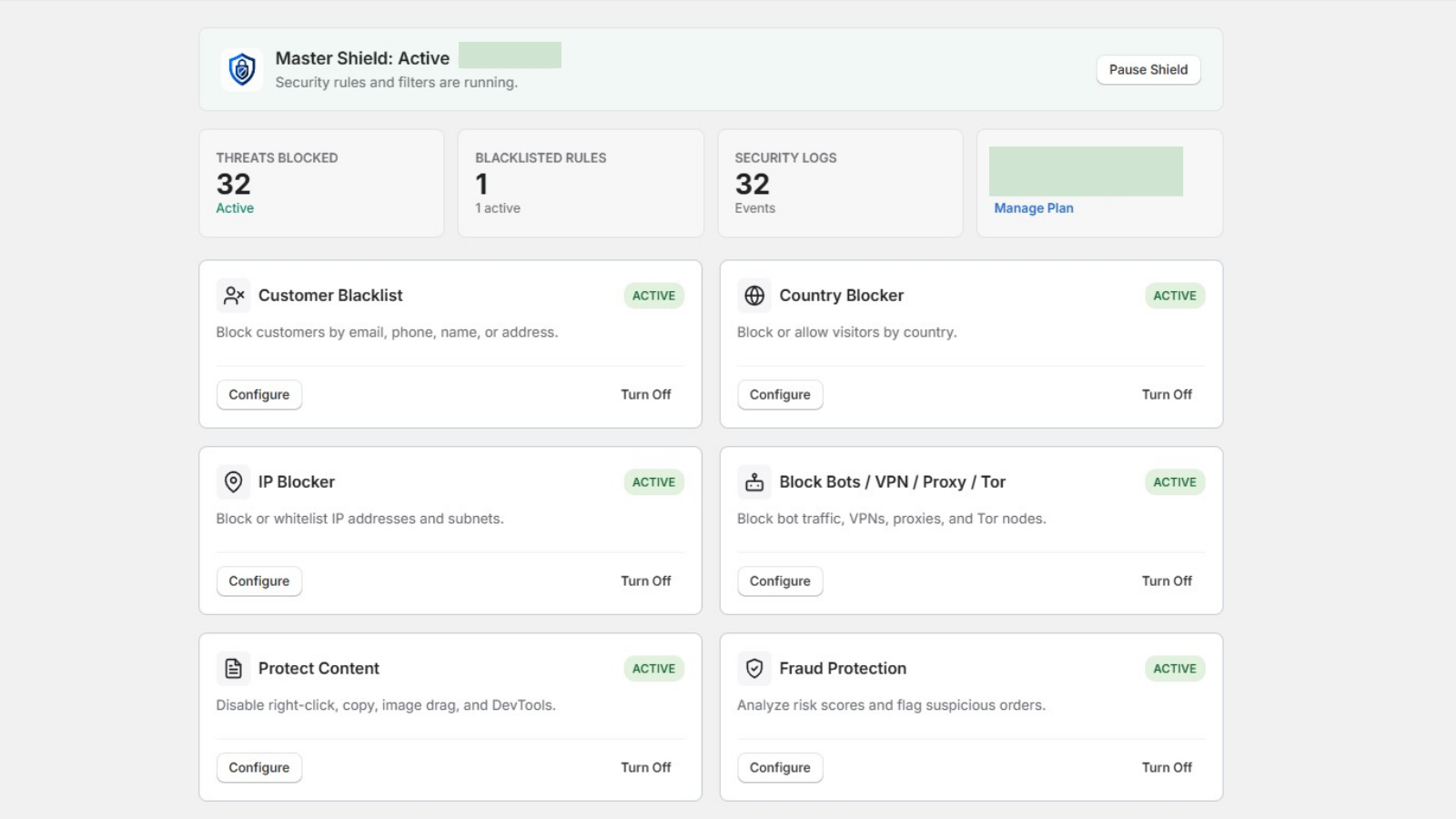This screenshot has height=819, width=1456.
Task: Open the Manage Plan link
Action: [1034, 207]
